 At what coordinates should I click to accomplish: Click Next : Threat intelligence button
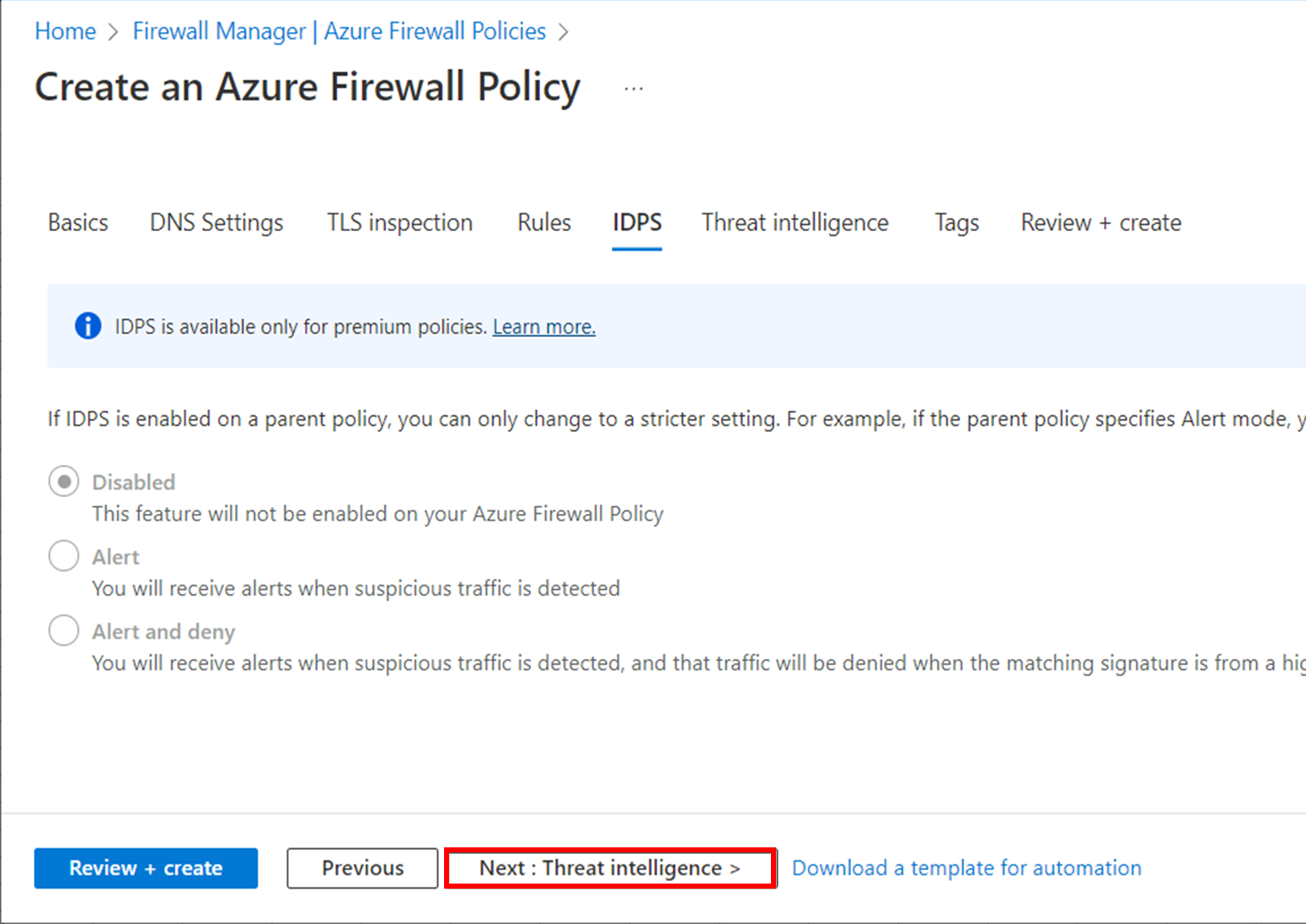(610, 868)
